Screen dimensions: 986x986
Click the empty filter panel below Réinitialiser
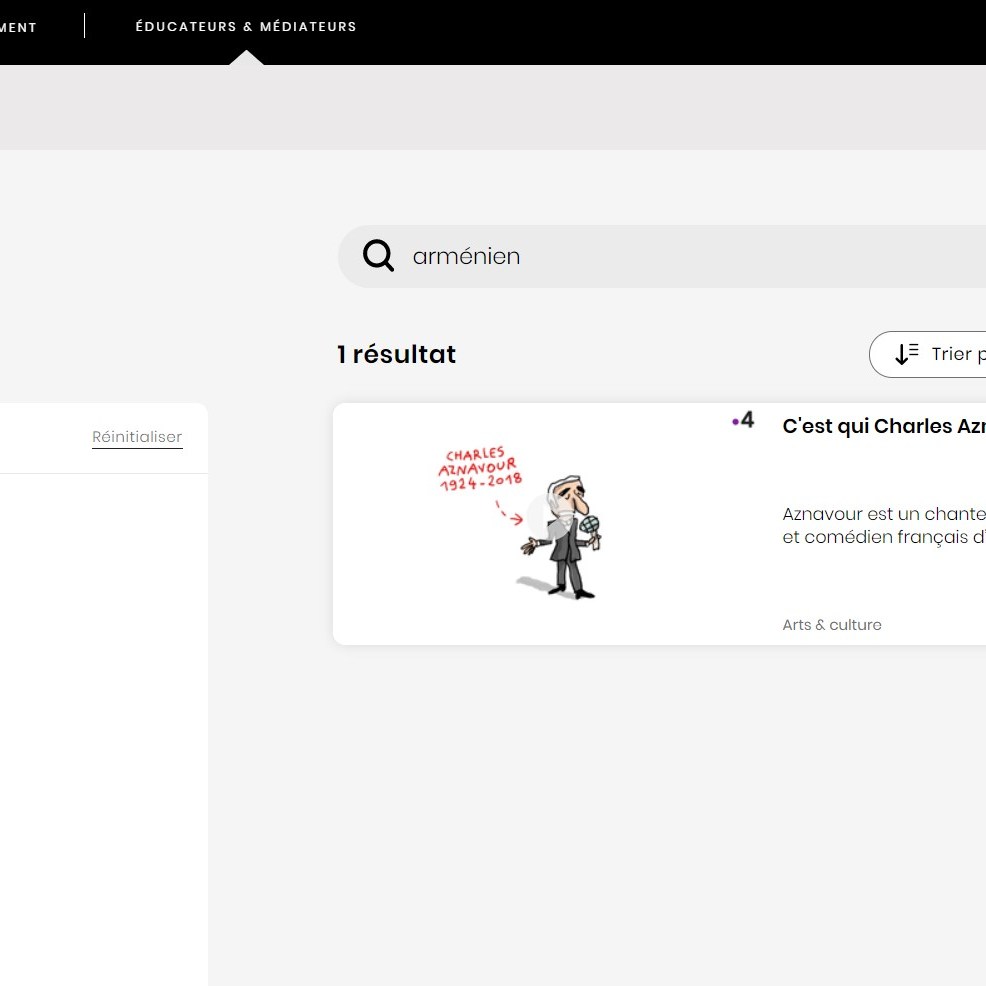pyautogui.click(x=104, y=729)
